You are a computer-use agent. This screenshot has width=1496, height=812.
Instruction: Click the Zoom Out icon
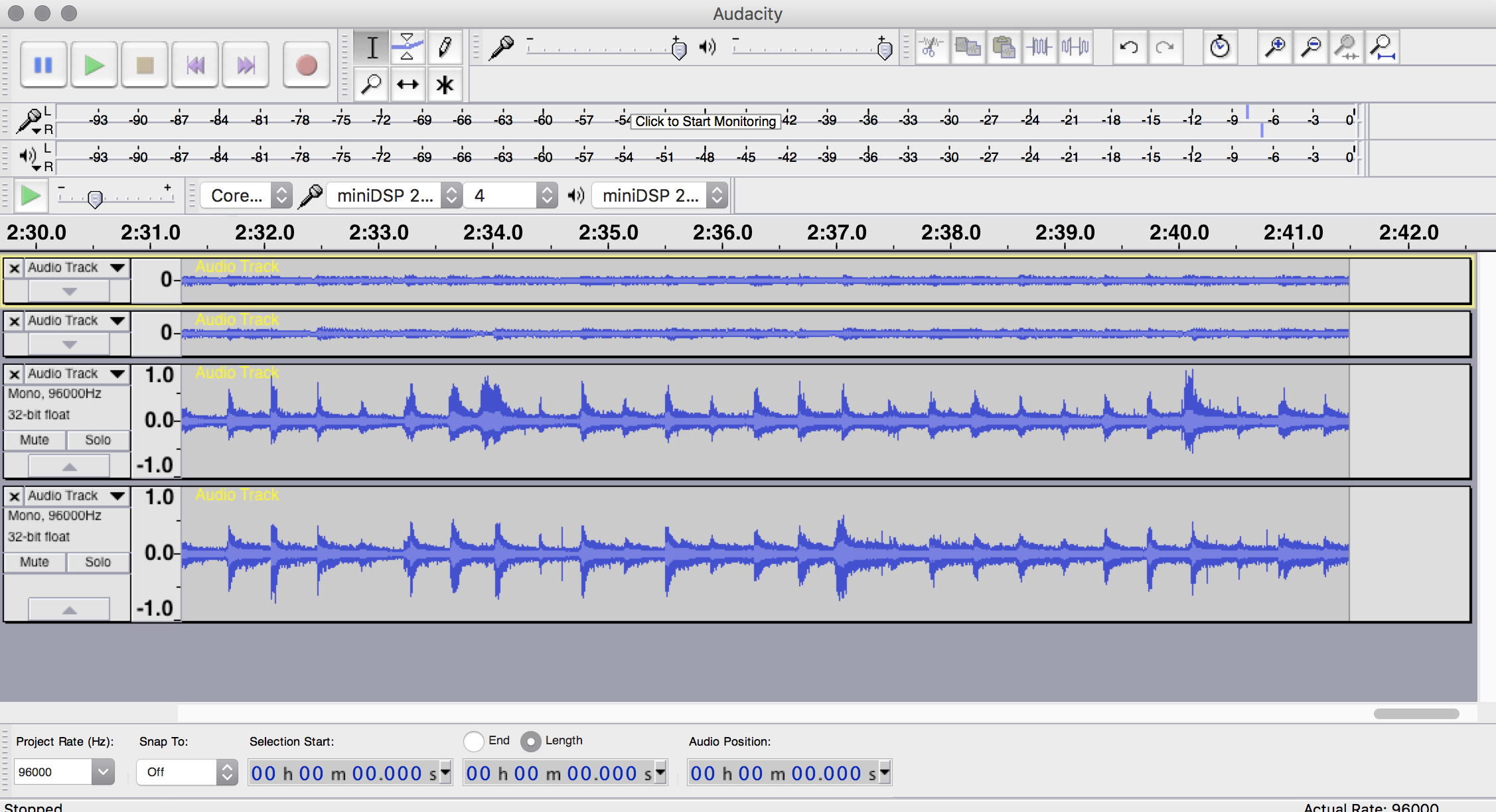1311,47
